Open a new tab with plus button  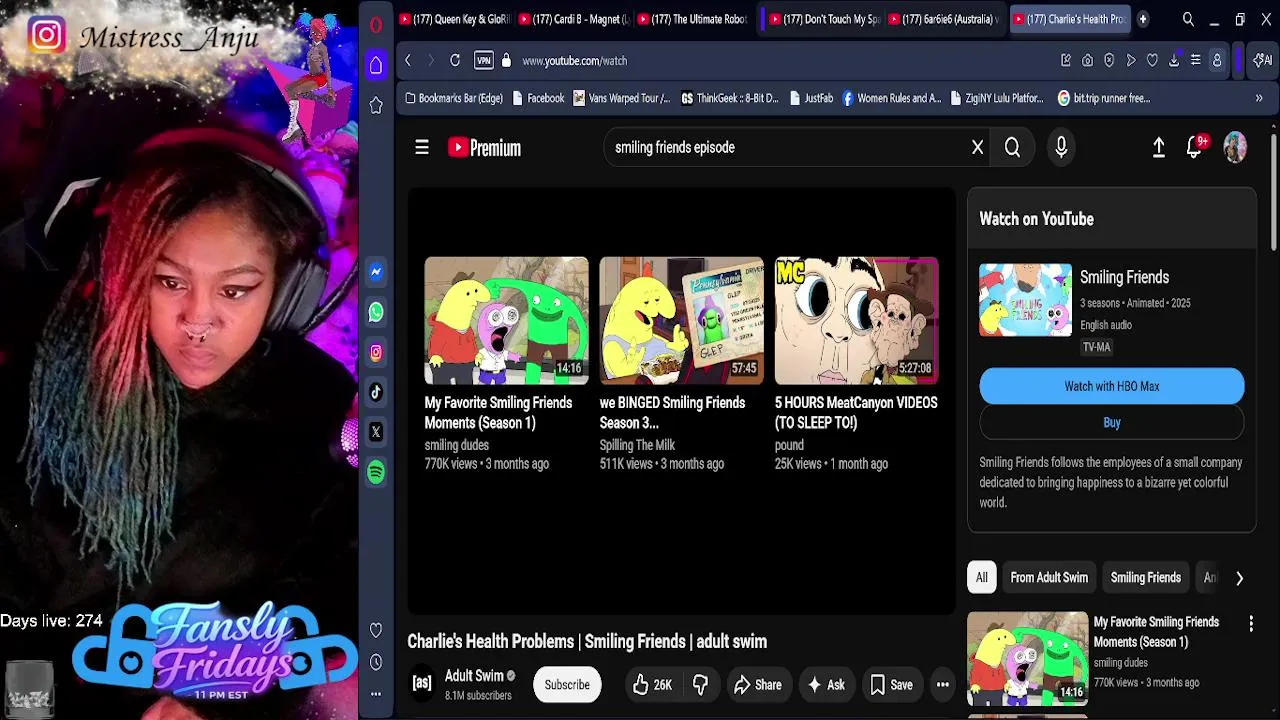[x=1143, y=19]
